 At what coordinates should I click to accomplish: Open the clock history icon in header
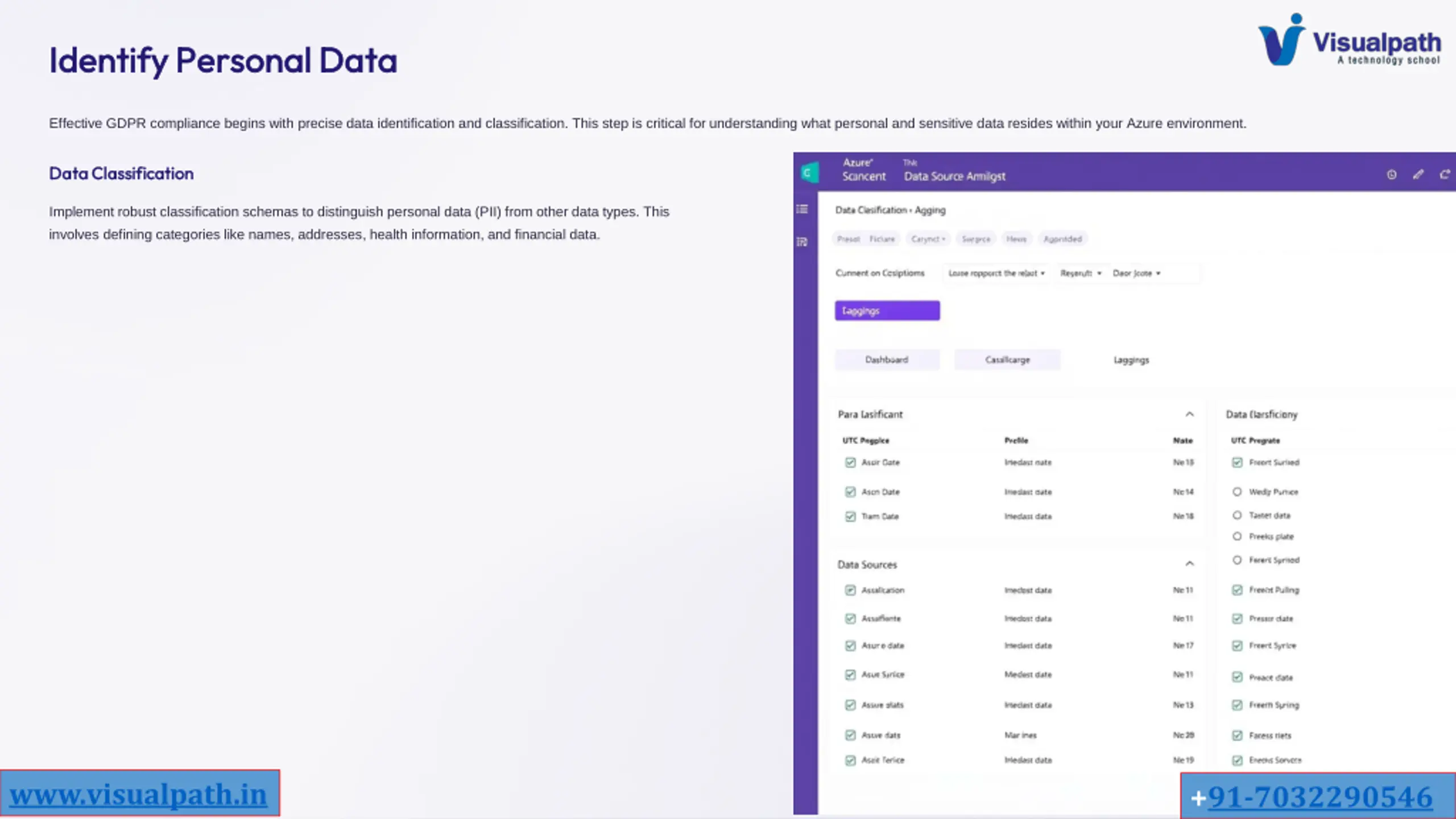[1391, 175]
